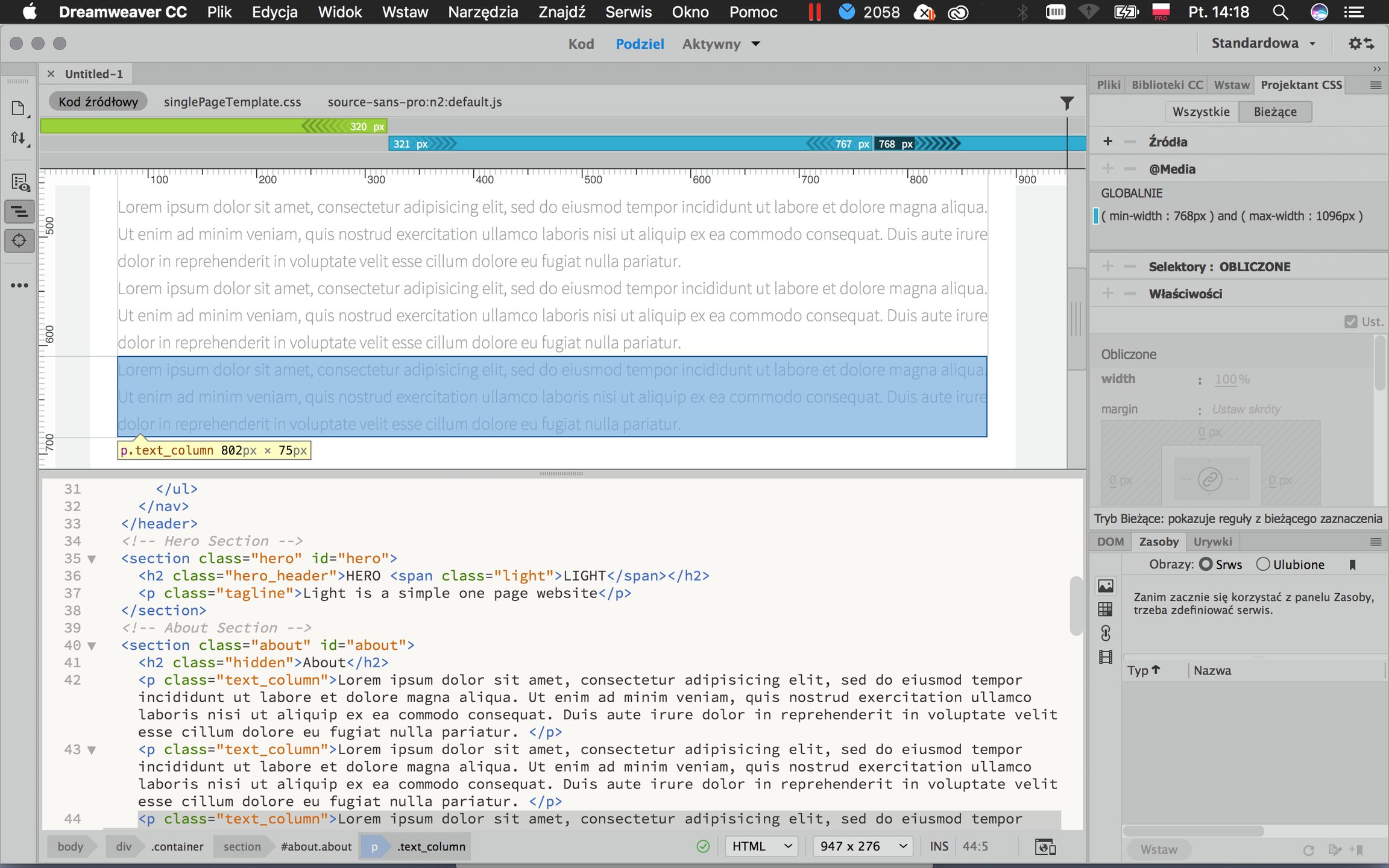Image resolution: width=1389 pixels, height=868 pixels.
Task: Collapse code at line 40 triangle
Action: pyautogui.click(x=92, y=646)
